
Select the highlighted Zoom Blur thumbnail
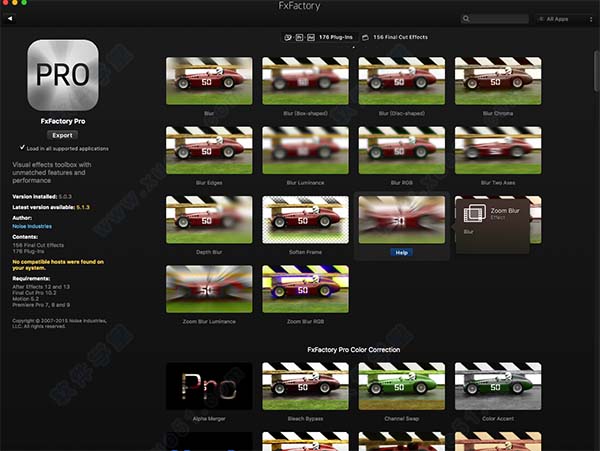pos(402,220)
